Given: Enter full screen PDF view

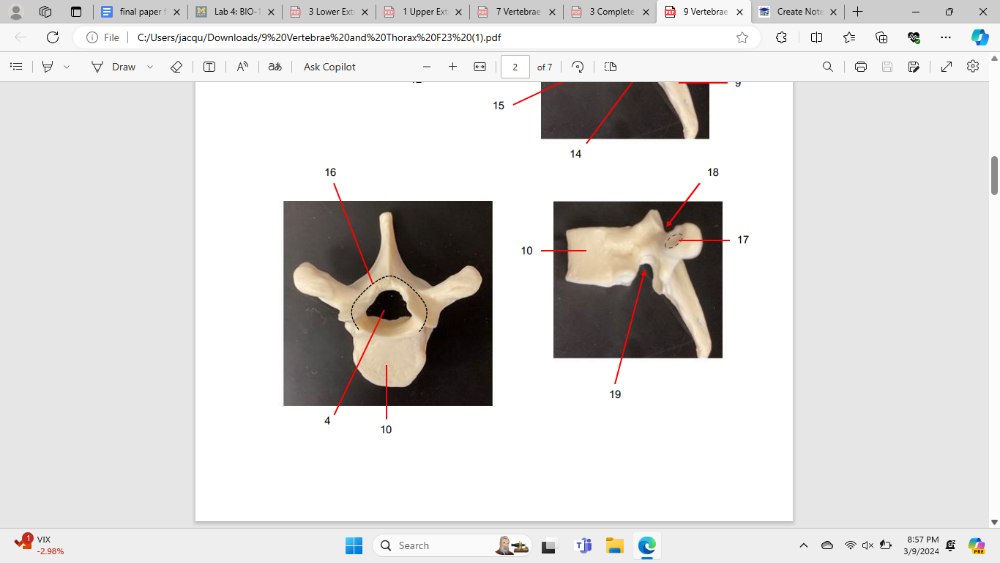Looking at the screenshot, I should (946, 67).
